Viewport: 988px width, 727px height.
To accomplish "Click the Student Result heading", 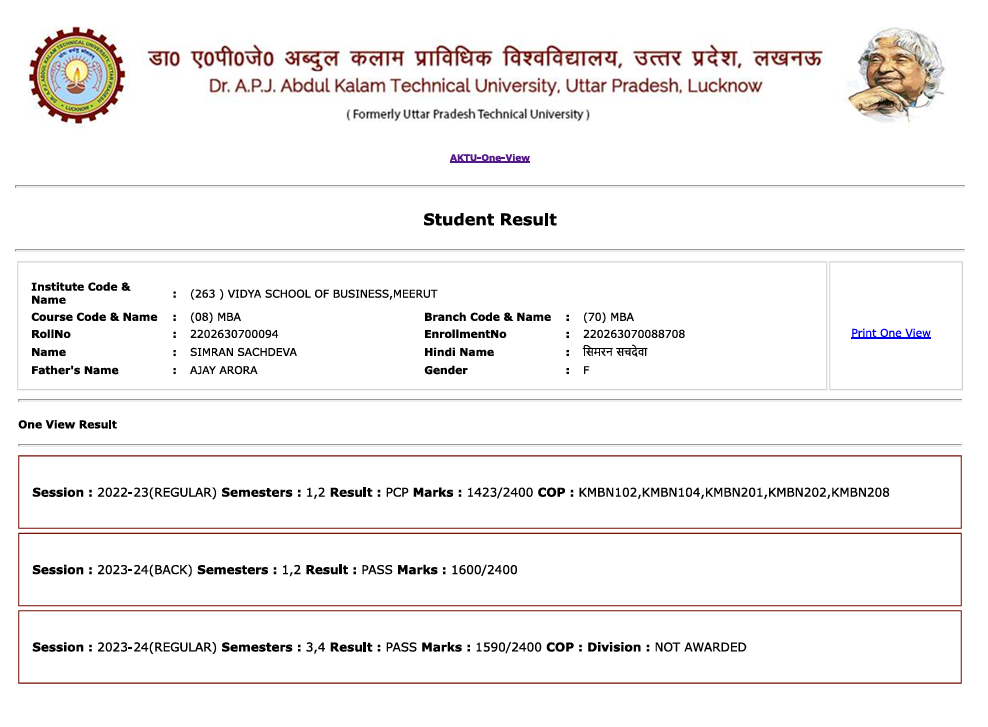I will pos(489,220).
